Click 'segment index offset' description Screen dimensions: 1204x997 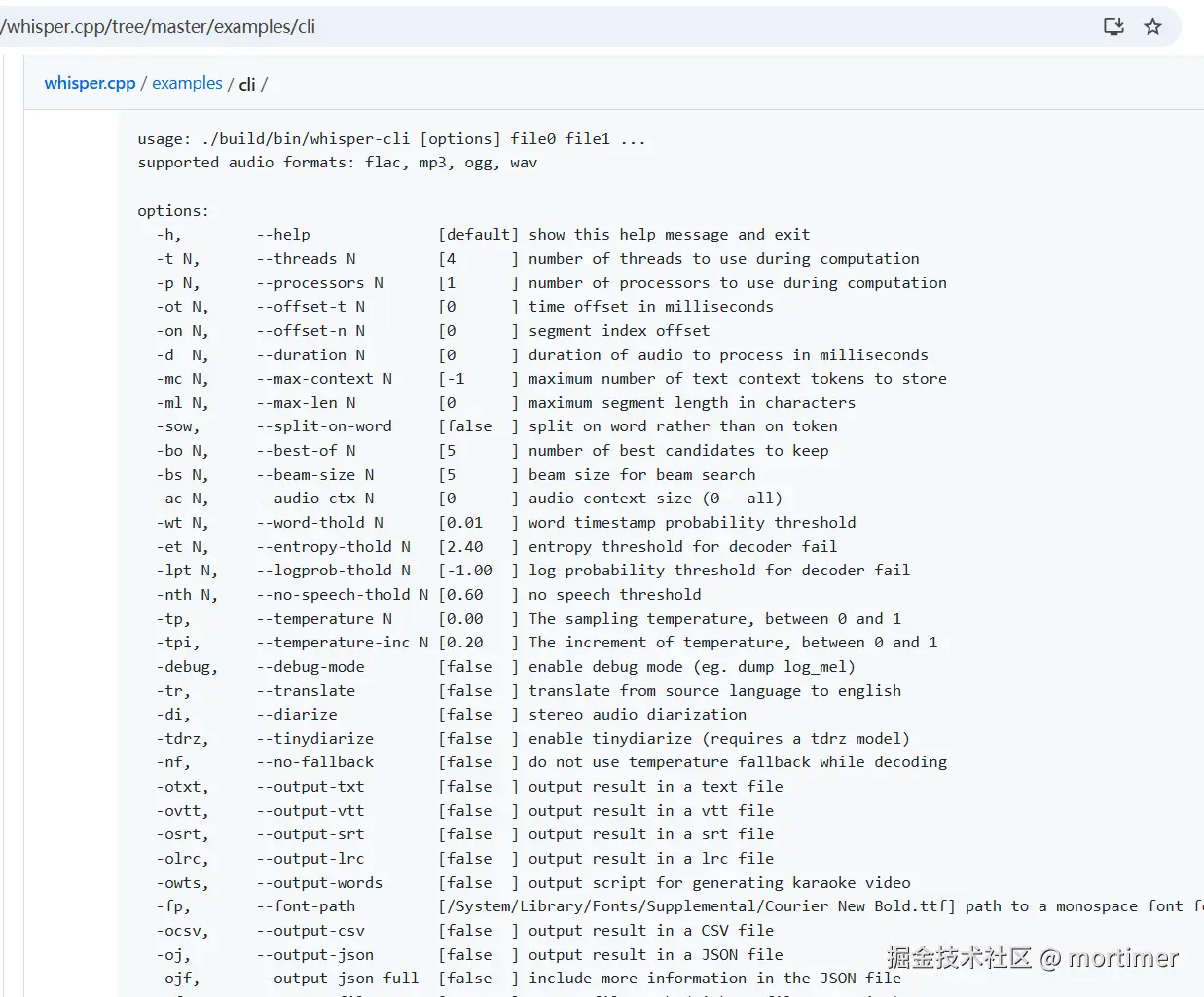click(x=619, y=330)
